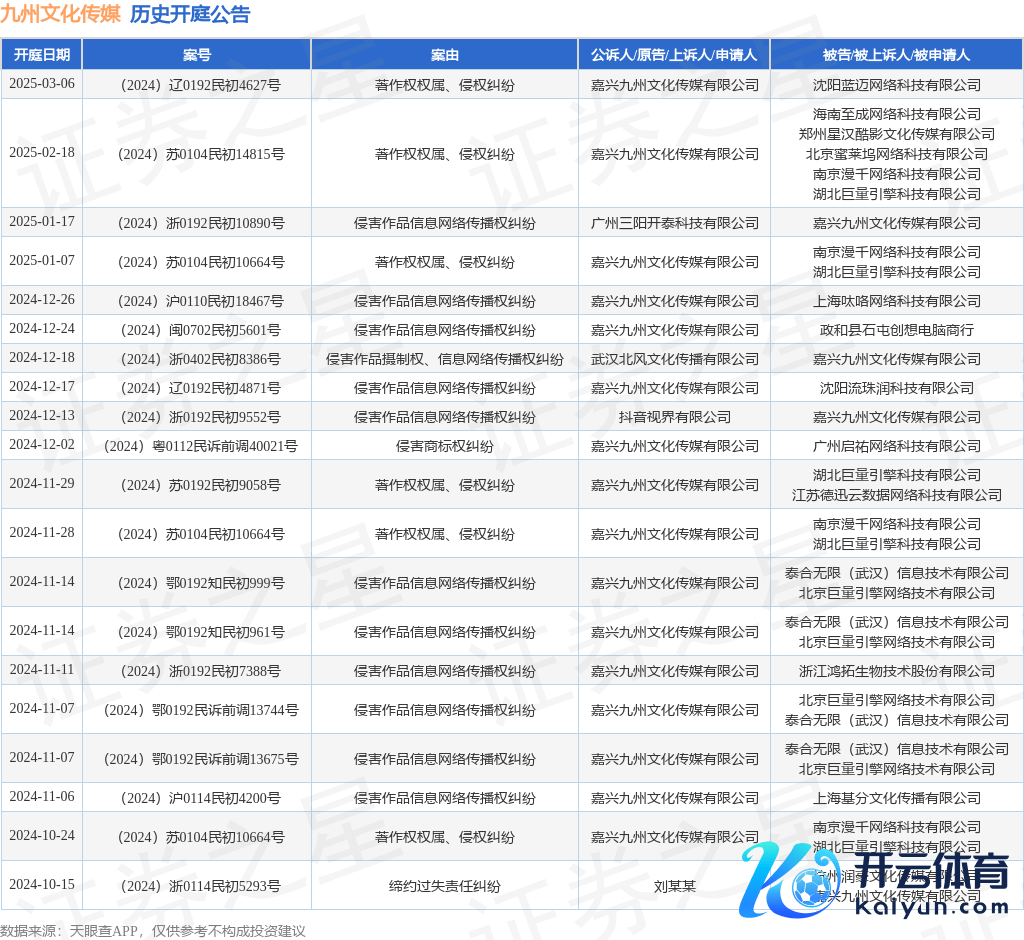
Task: Select the 侵害商标权纠纷 case cause cell
Action: point(445,446)
